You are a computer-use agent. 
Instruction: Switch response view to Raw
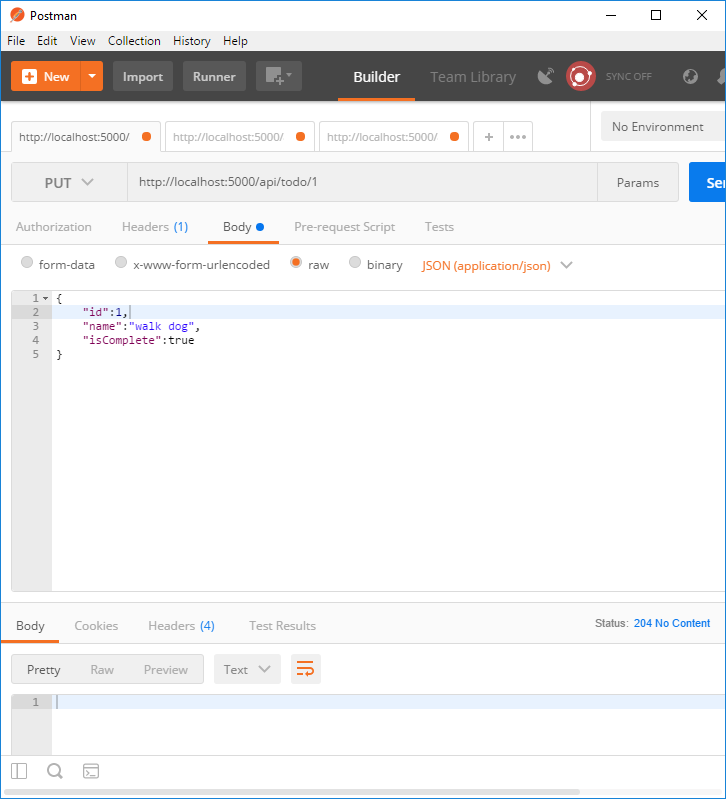point(102,670)
